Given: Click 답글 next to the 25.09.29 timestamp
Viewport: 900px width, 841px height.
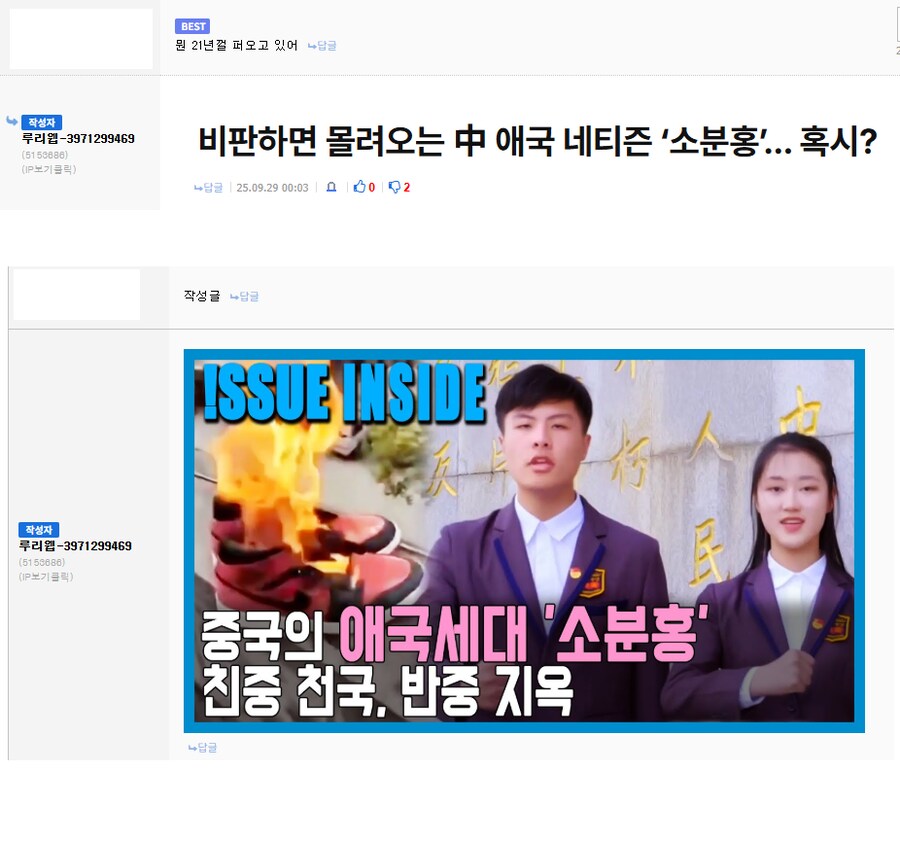Looking at the screenshot, I should click(x=209, y=187).
